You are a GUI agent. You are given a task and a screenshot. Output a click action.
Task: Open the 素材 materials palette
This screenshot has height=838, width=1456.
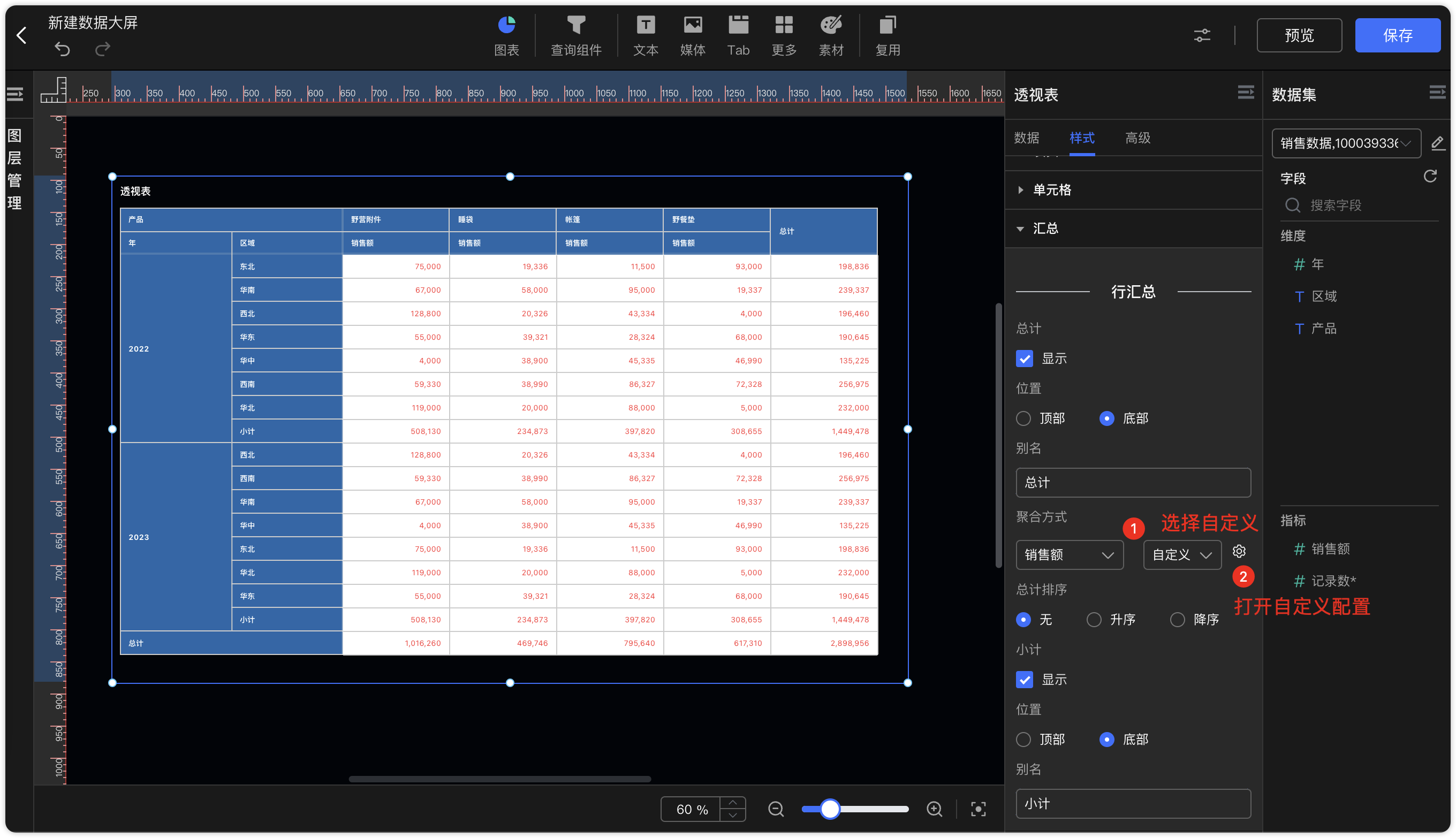(831, 36)
